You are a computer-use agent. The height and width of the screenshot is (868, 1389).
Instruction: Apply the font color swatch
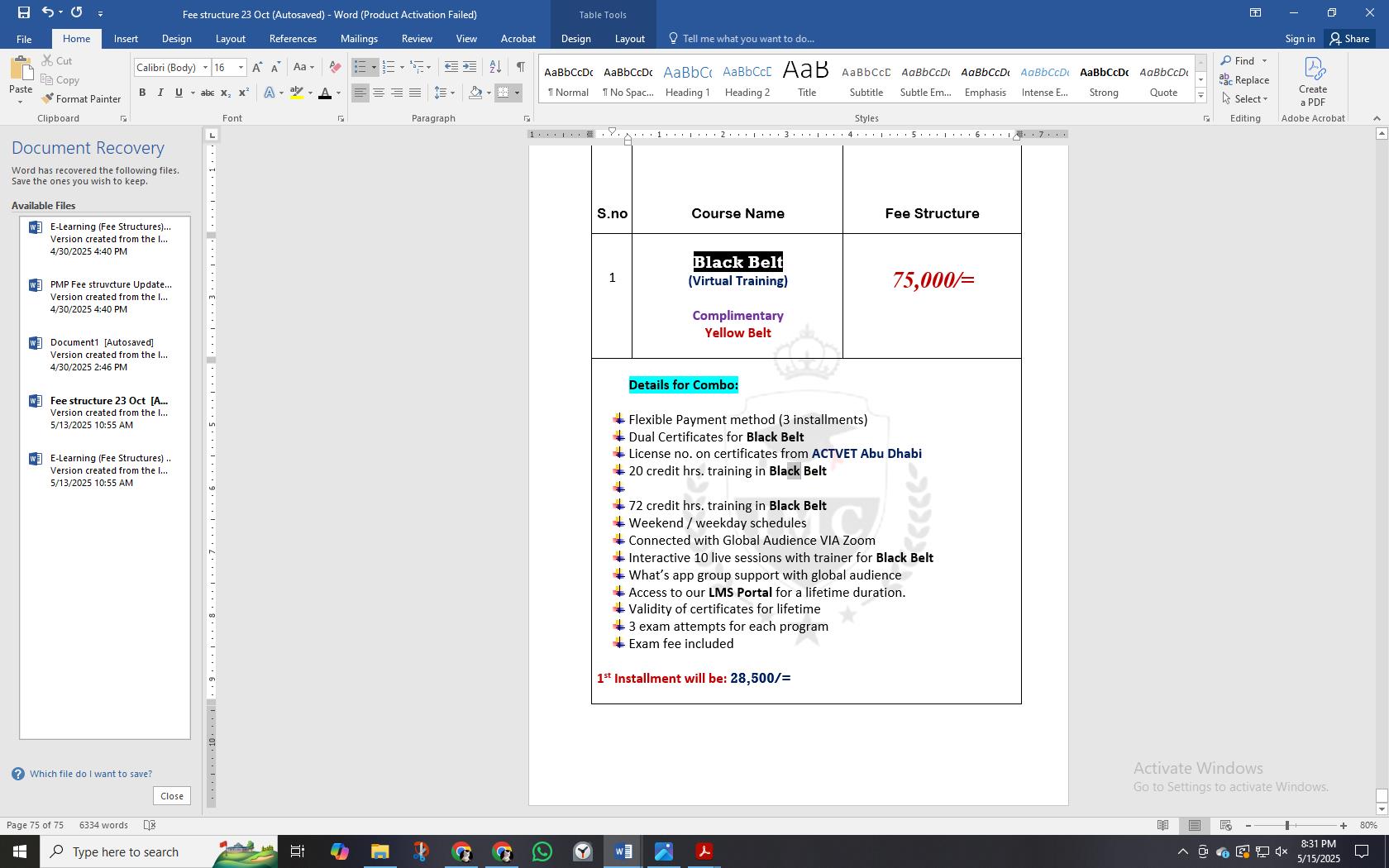click(325, 93)
